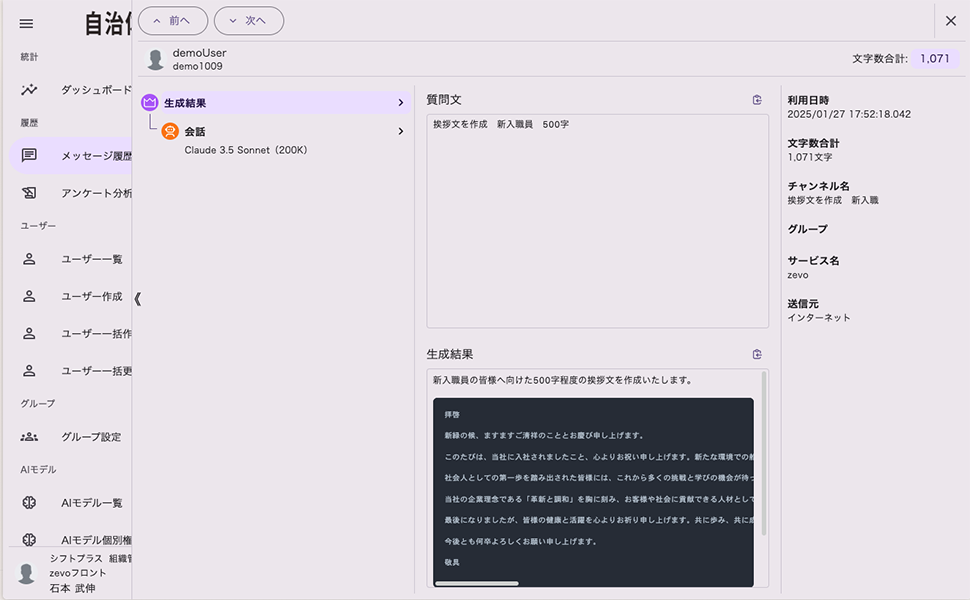This screenshot has height=600, width=970.
Task: Click the 1,071文字 value
Action: 809,158
